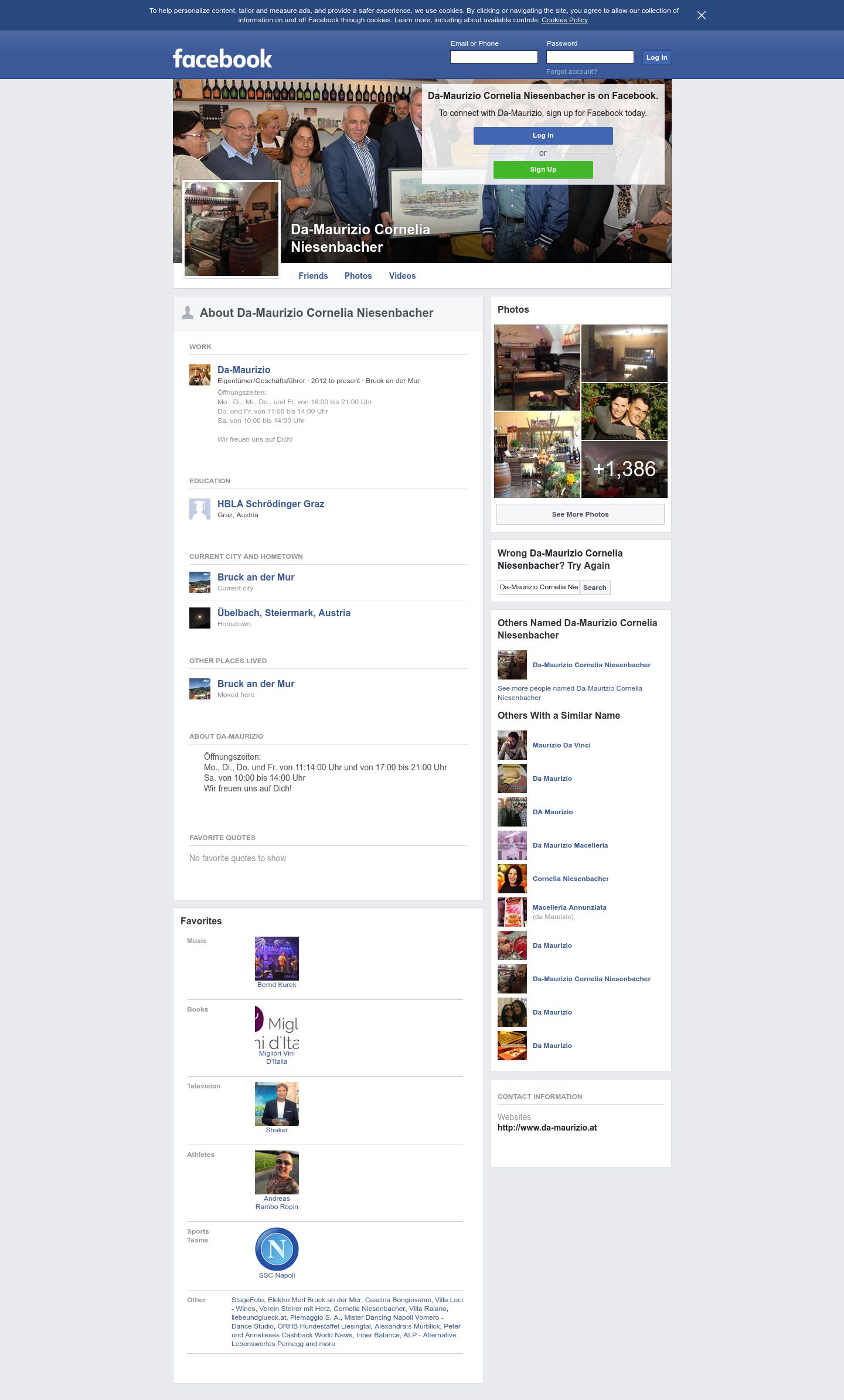Screen dimensions: 844x1400
Task: Click the green Sign Up button
Action: pyautogui.click(x=543, y=169)
